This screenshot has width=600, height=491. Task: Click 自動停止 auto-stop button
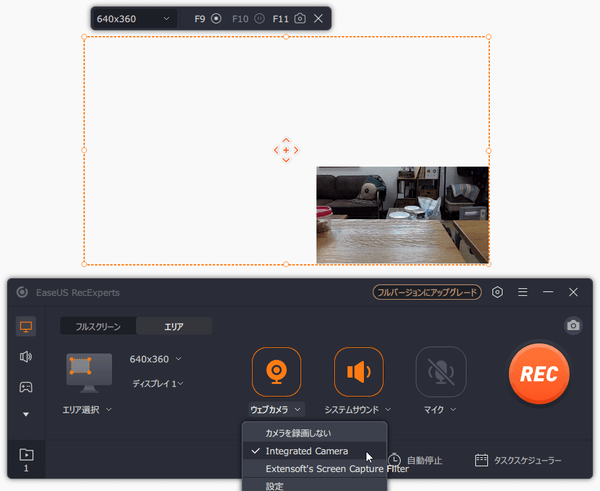(x=415, y=460)
